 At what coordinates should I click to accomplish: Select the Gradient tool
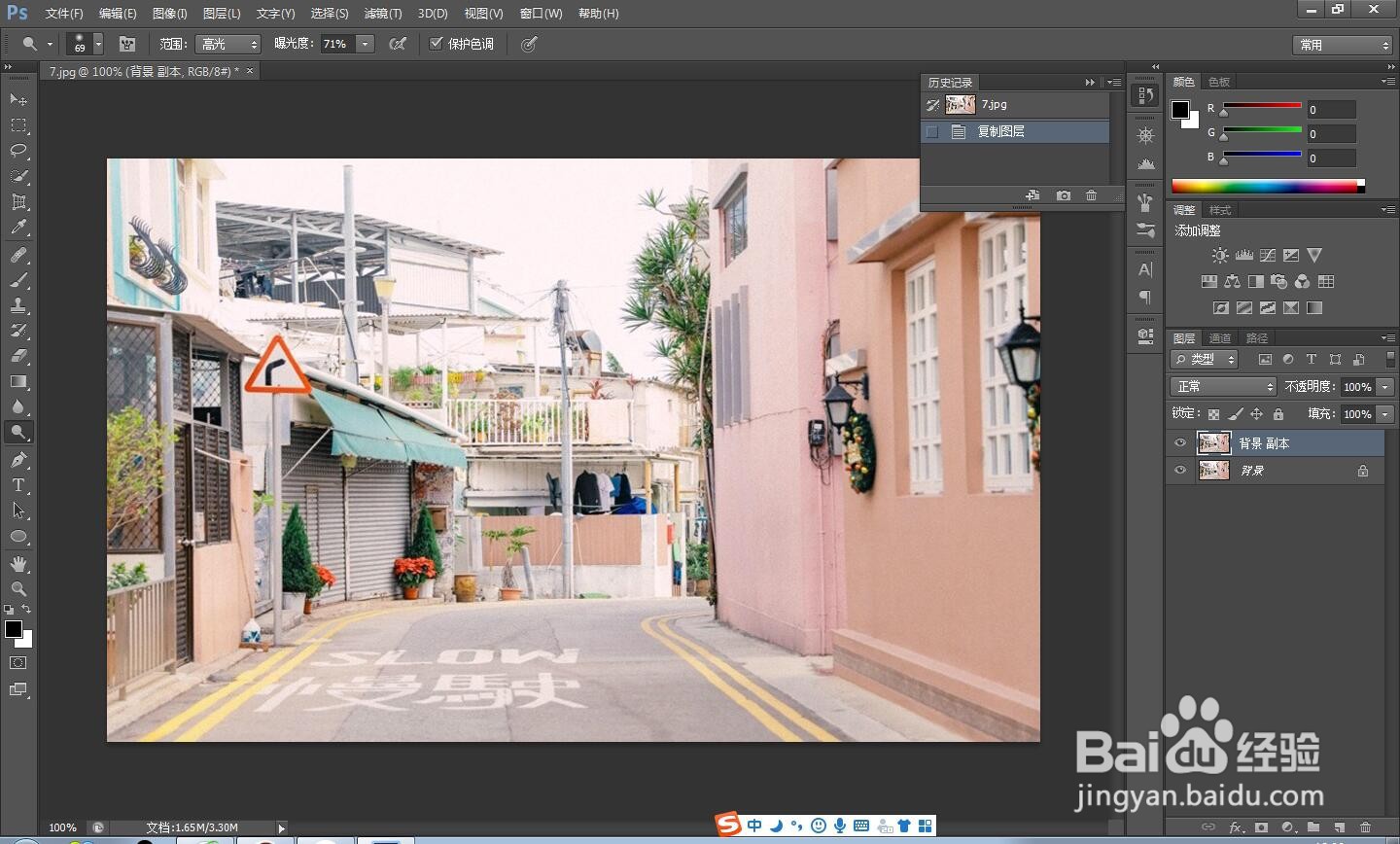pyautogui.click(x=17, y=381)
